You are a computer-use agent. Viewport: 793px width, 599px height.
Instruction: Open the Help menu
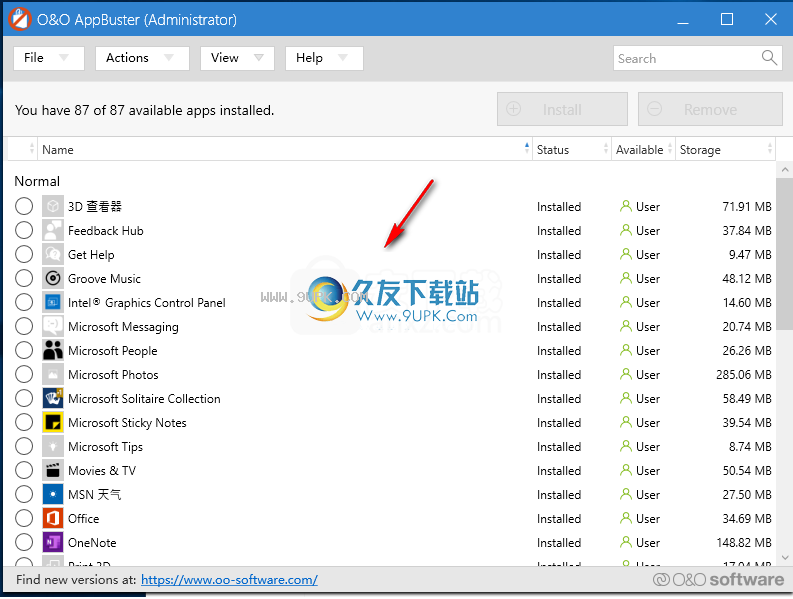(324, 58)
